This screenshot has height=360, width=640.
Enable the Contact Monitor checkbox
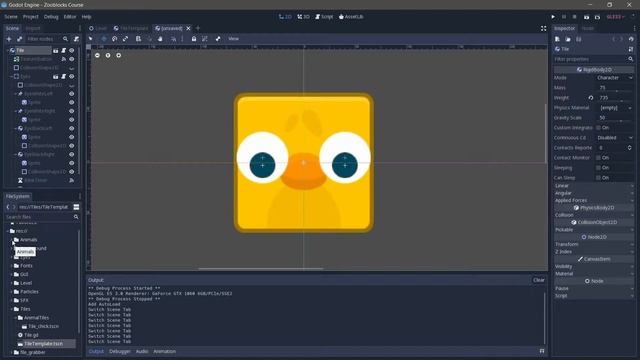[x=599, y=158]
